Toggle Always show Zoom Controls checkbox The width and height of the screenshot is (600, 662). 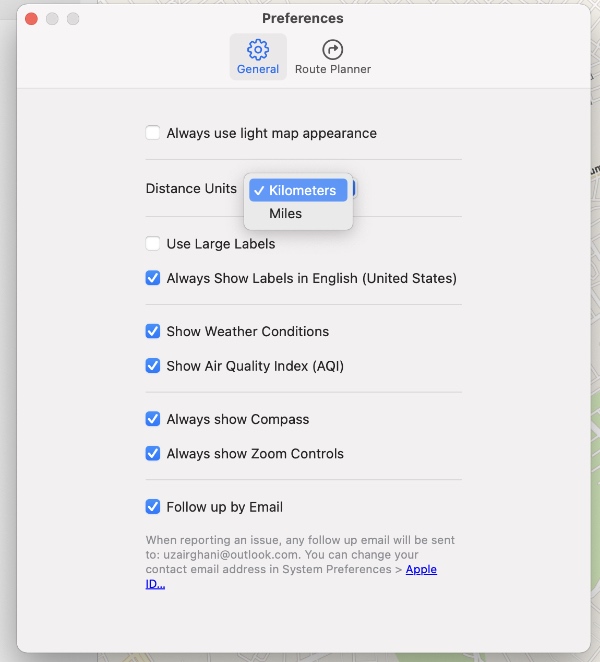pos(152,453)
